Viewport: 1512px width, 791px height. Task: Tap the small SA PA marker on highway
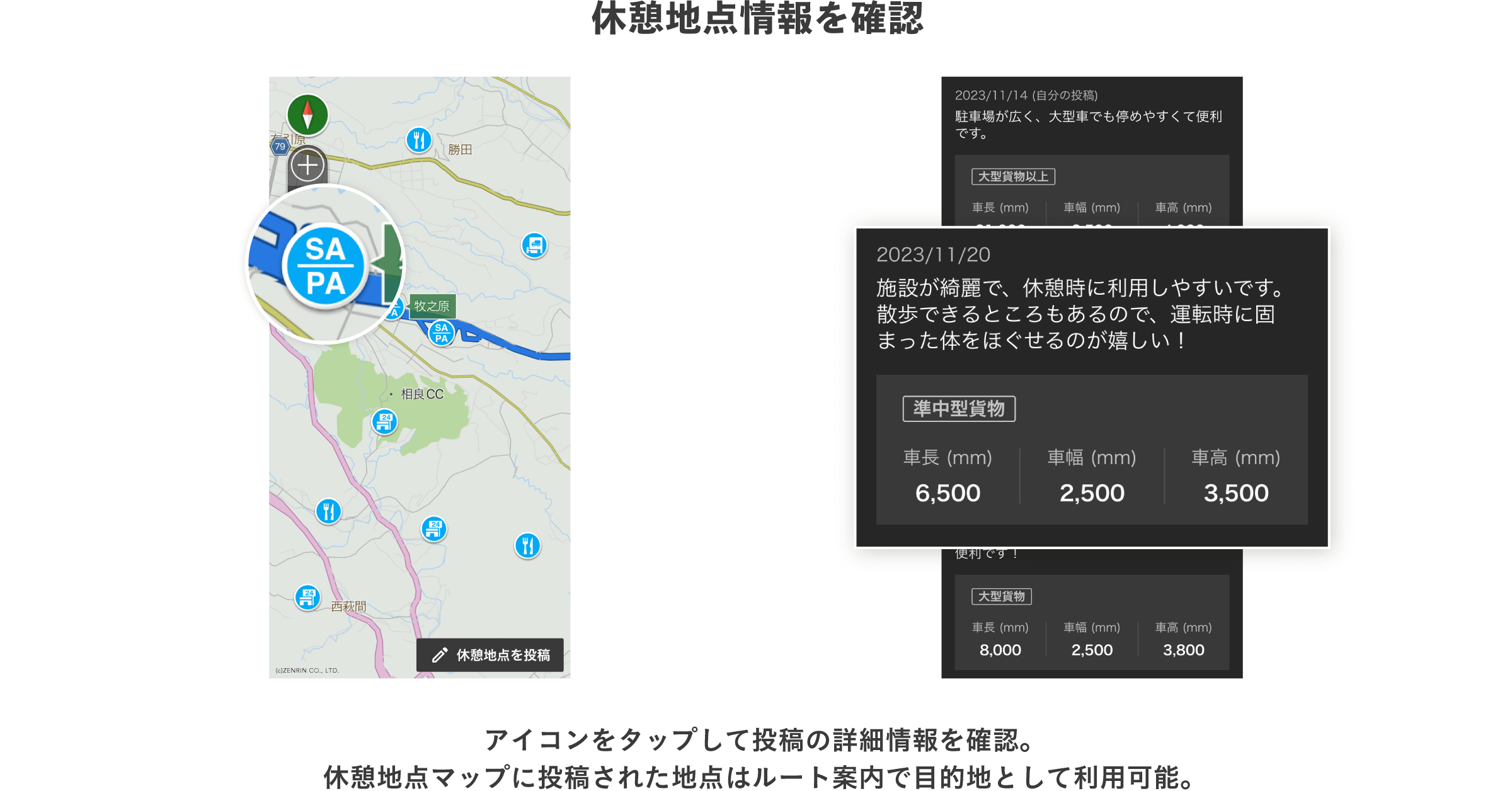pyautogui.click(x=442, y=333)
